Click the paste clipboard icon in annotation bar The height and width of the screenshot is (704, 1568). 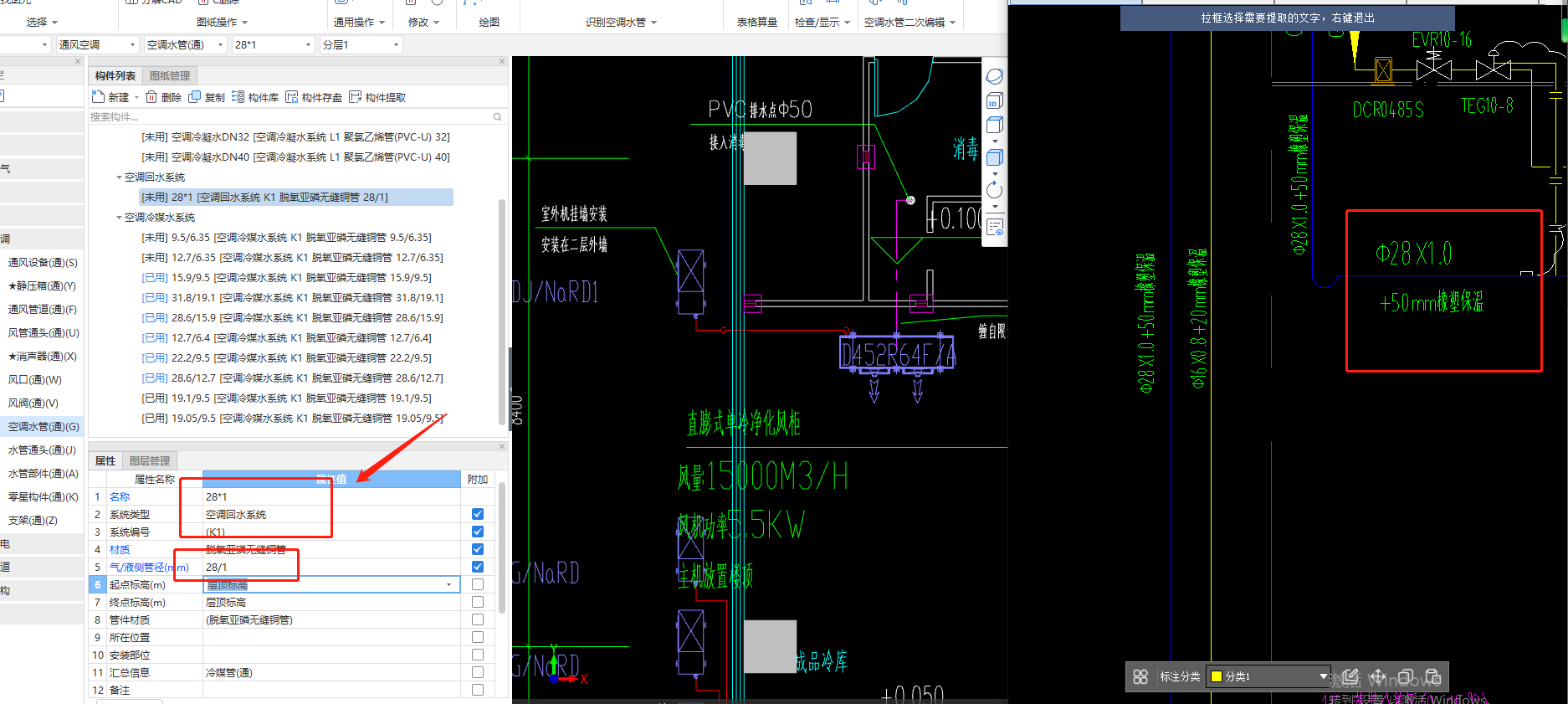coord(1432,676)
